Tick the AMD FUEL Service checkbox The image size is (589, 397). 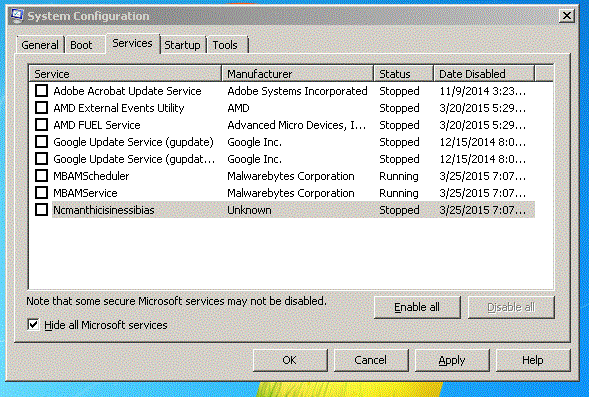tap(41, 125)
